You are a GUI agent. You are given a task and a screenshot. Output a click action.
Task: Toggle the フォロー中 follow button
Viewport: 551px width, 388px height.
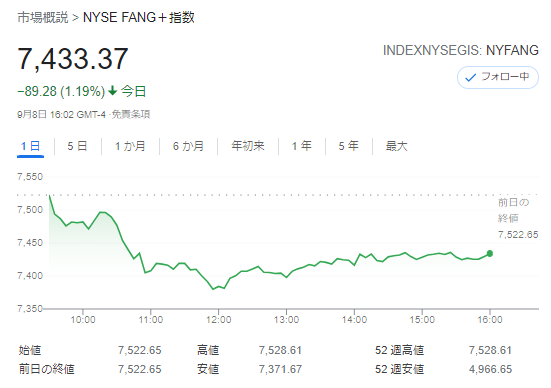(498, 77)
